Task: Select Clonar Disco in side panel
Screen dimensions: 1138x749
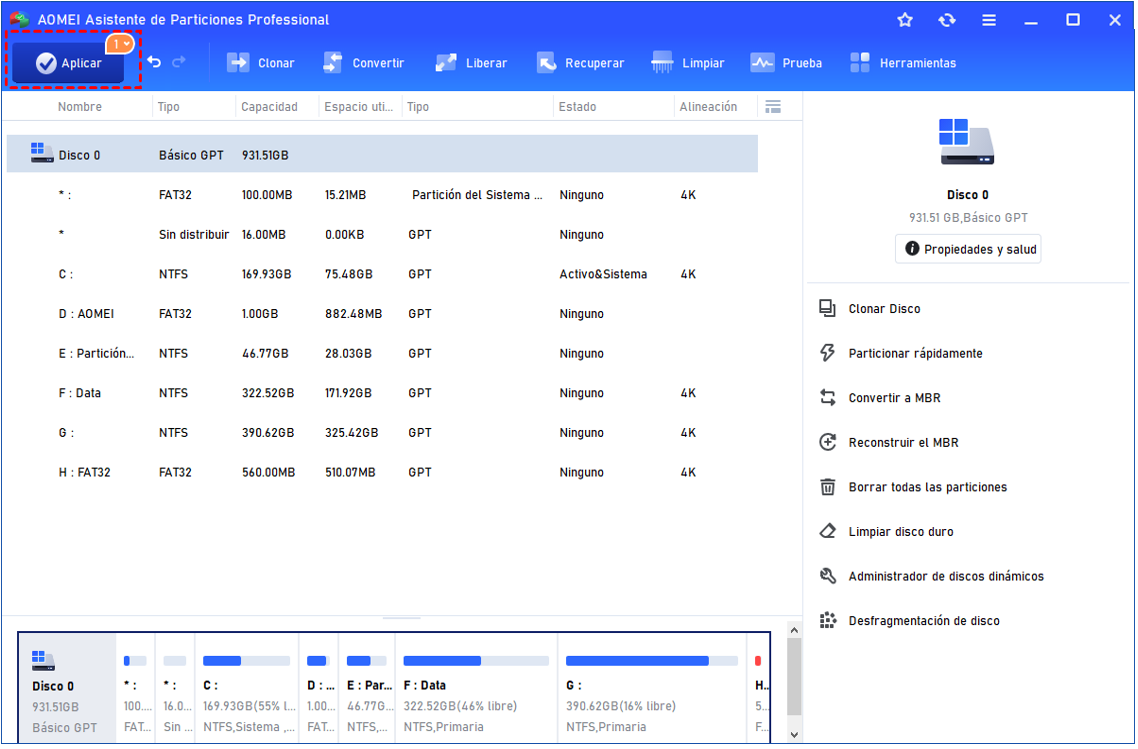Action: [884, 309]
